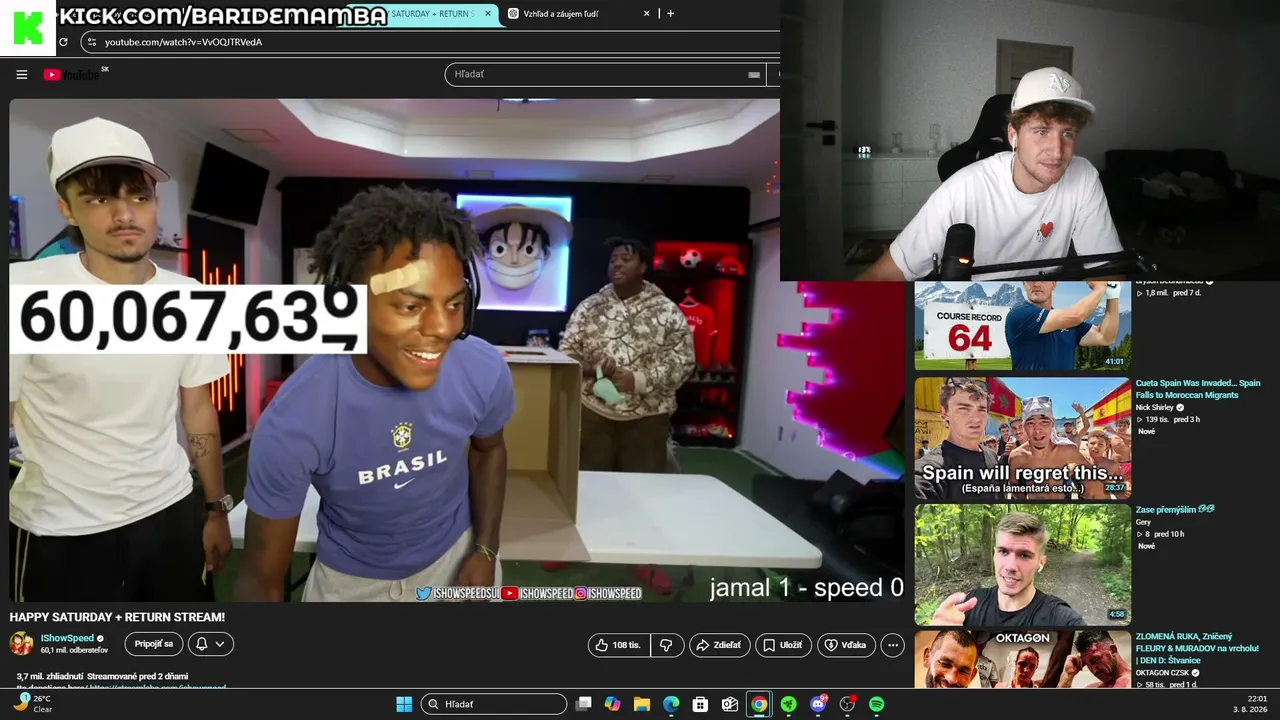Dislike the video with the thumbs-down
The height and width of the screenshot is (720, 1280).
(666, 645)
